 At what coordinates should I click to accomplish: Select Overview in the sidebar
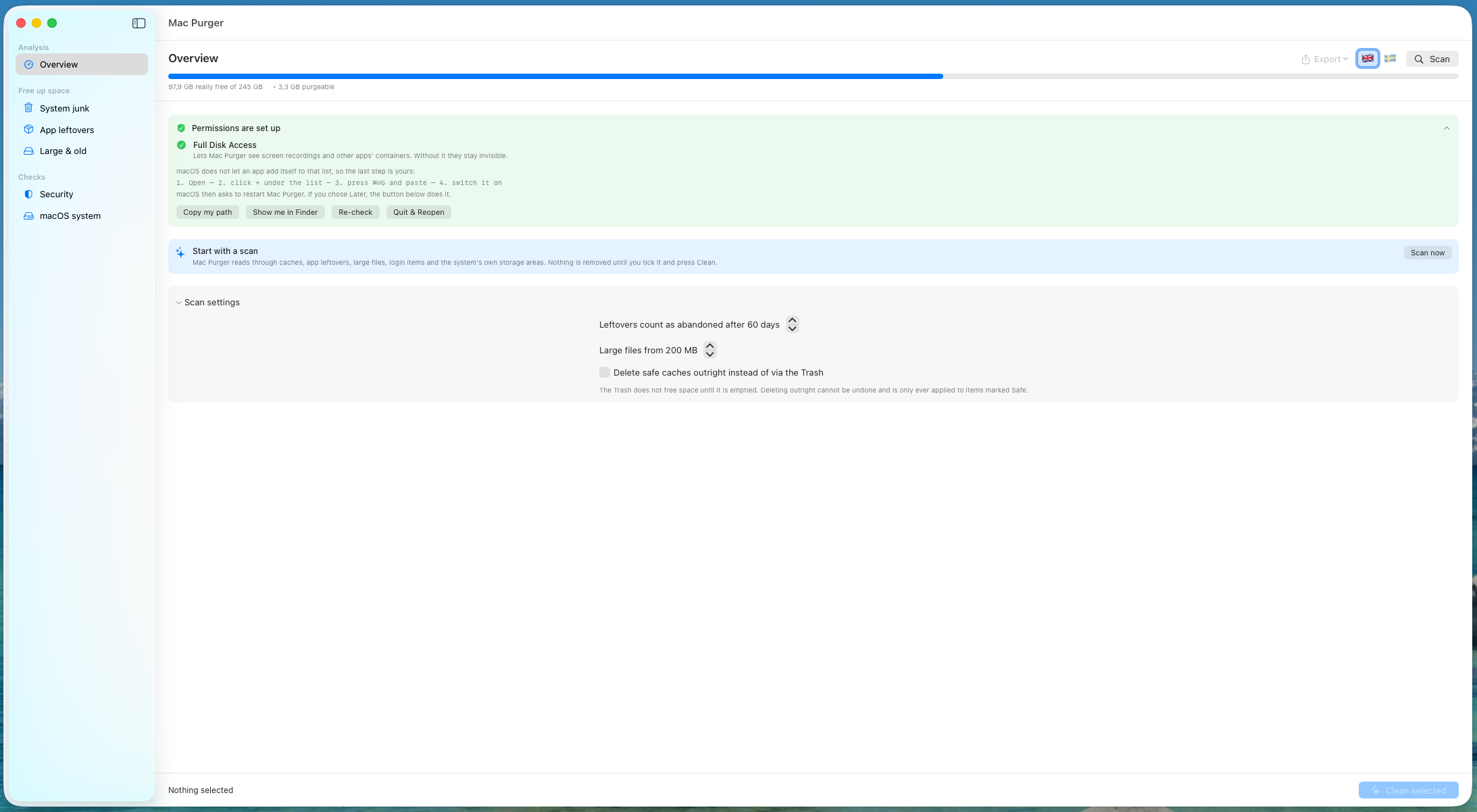coord(82,64)
